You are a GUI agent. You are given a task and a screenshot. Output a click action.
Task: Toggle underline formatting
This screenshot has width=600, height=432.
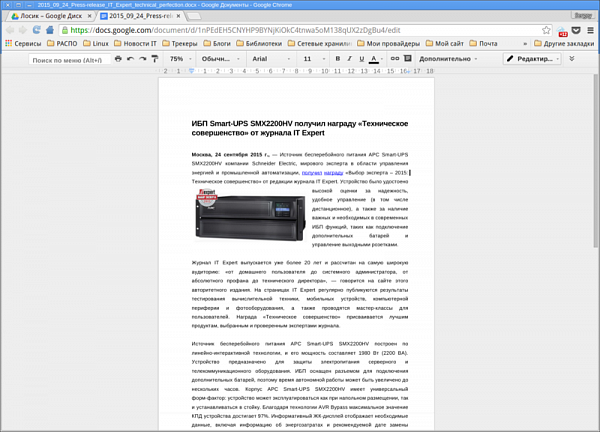click(x=362, y=59)
